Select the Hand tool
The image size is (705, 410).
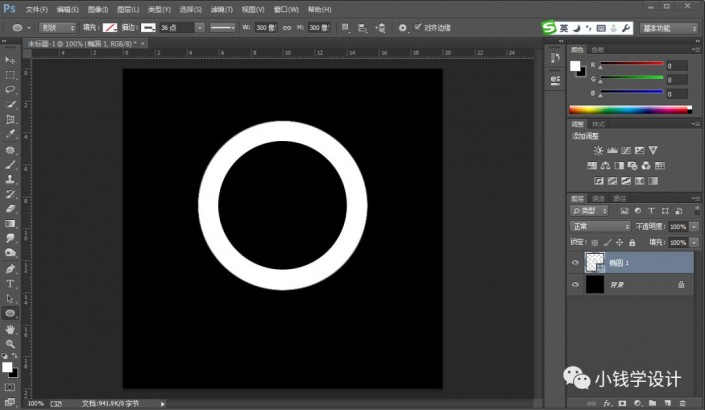pos(10,328)
